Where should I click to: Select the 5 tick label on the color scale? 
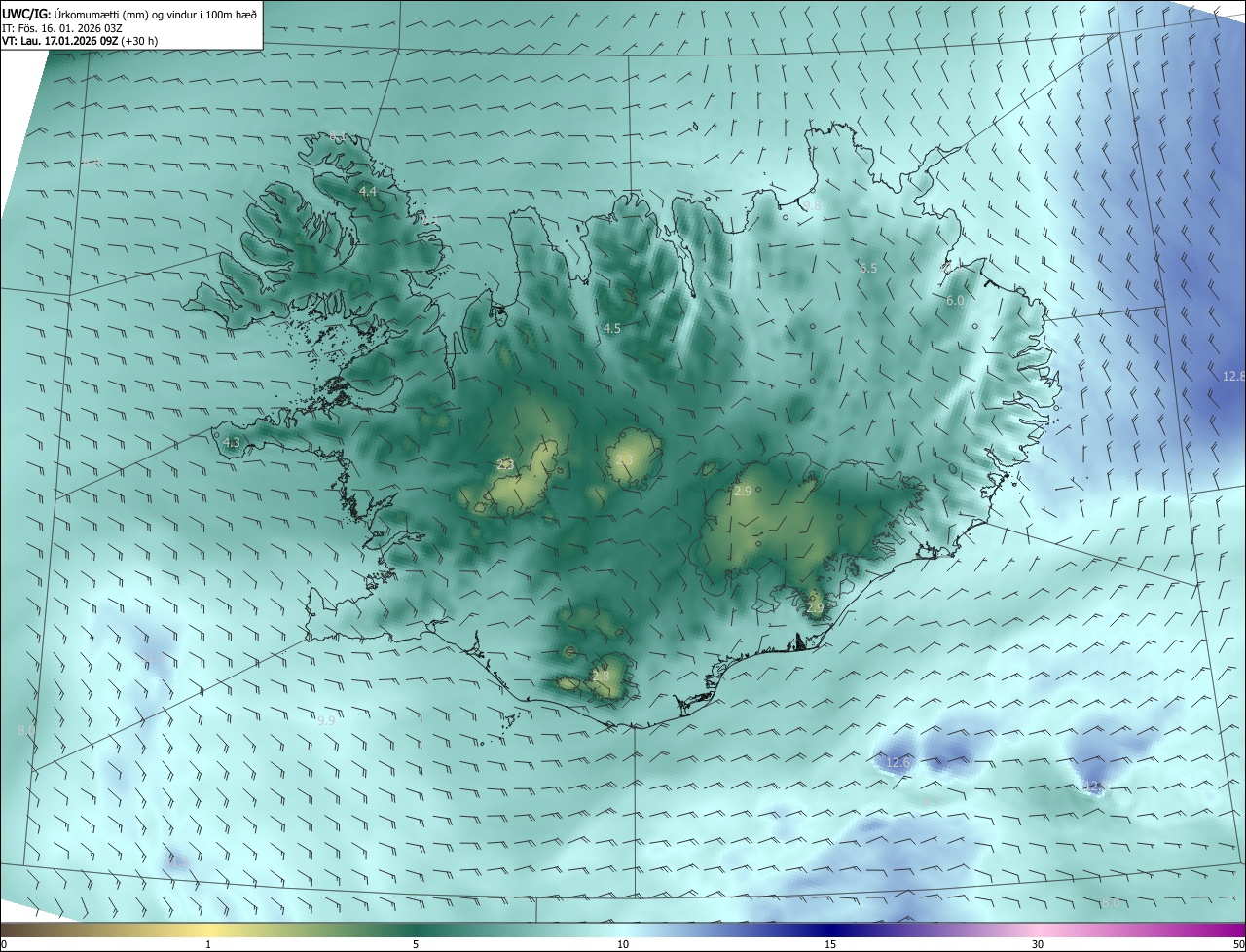[416, 944]
